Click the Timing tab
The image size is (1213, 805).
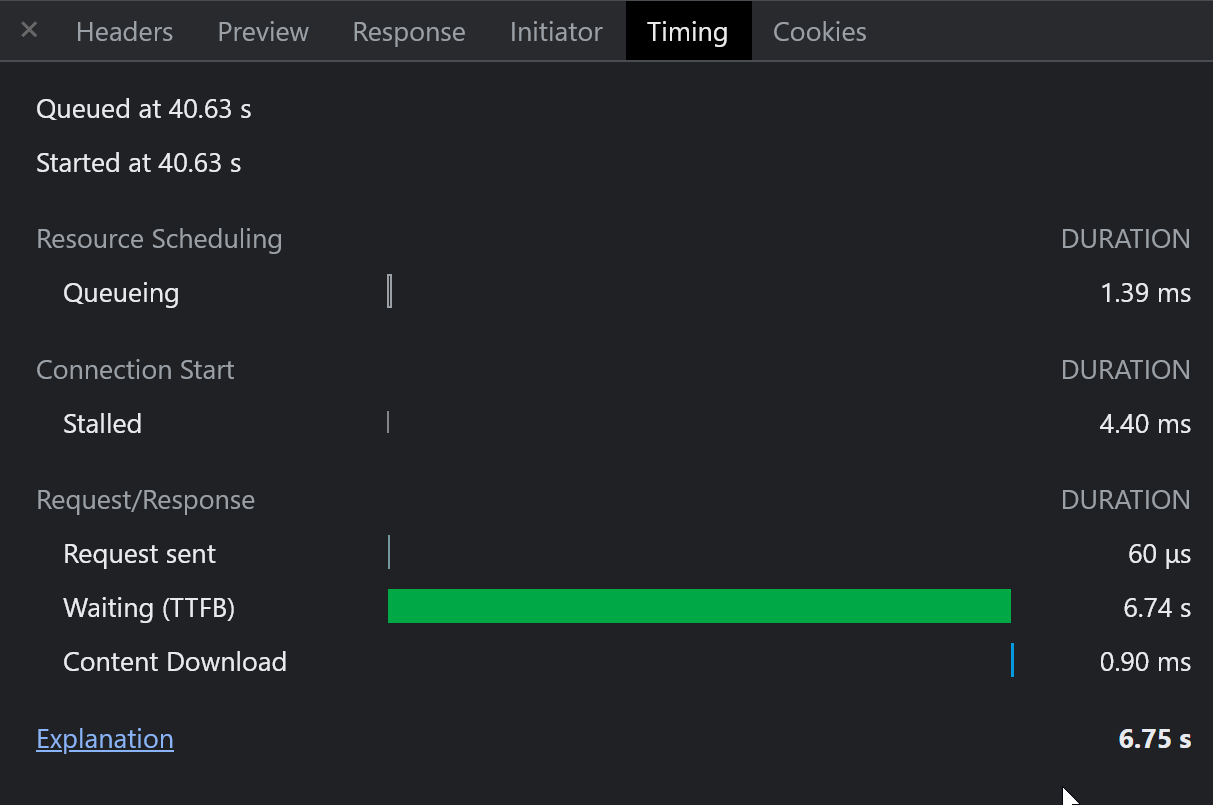[x=688, y=32]
